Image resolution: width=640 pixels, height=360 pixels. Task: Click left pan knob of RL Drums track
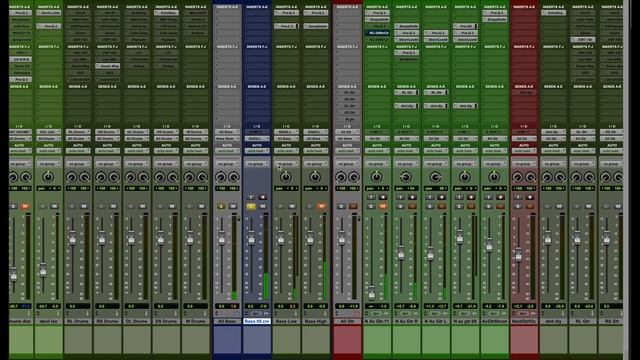pyautogui.click(x=72, y=177)
